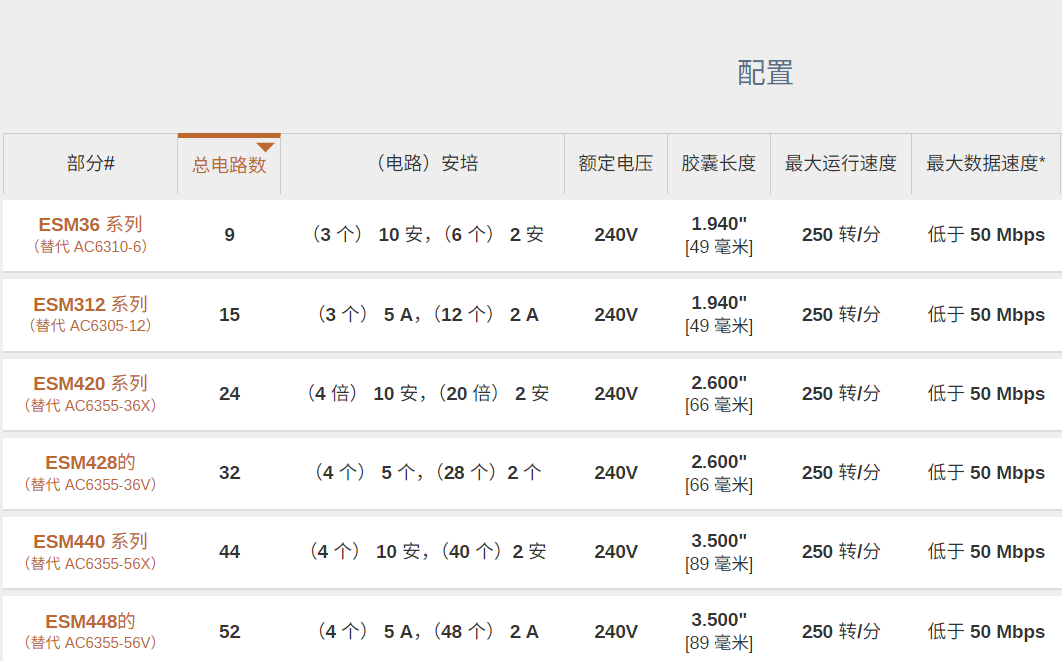
Task: Sort by 胶囊长度 column header
Action: pos(719,163)
